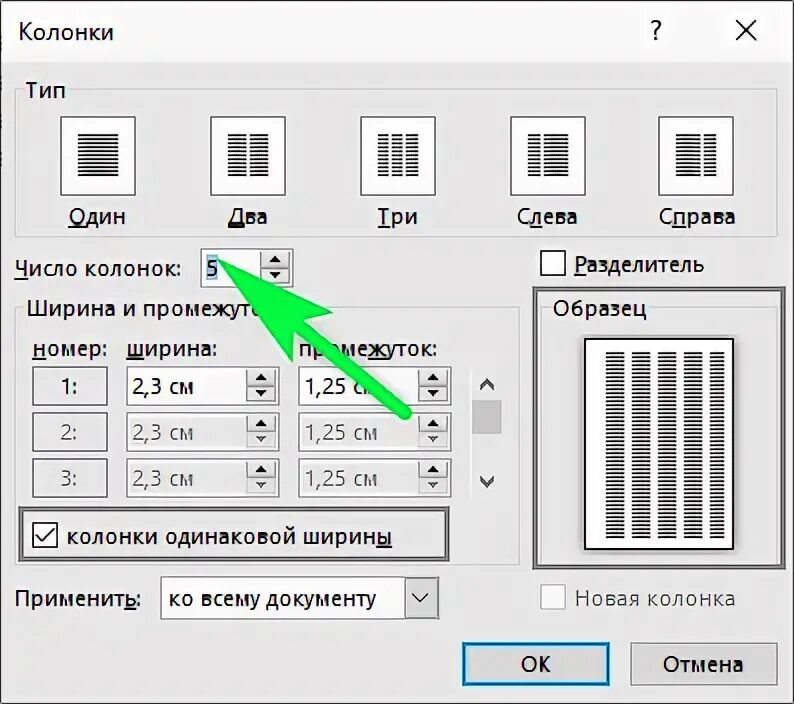Click the column number 3: label

tap(70, 478)
